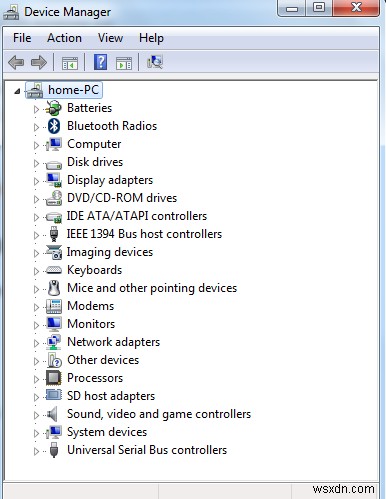The width and height of the screenshot is (386, 499).
Task: Click the DVD/CD-ROM drives icon
Action: tap(54, 198)
